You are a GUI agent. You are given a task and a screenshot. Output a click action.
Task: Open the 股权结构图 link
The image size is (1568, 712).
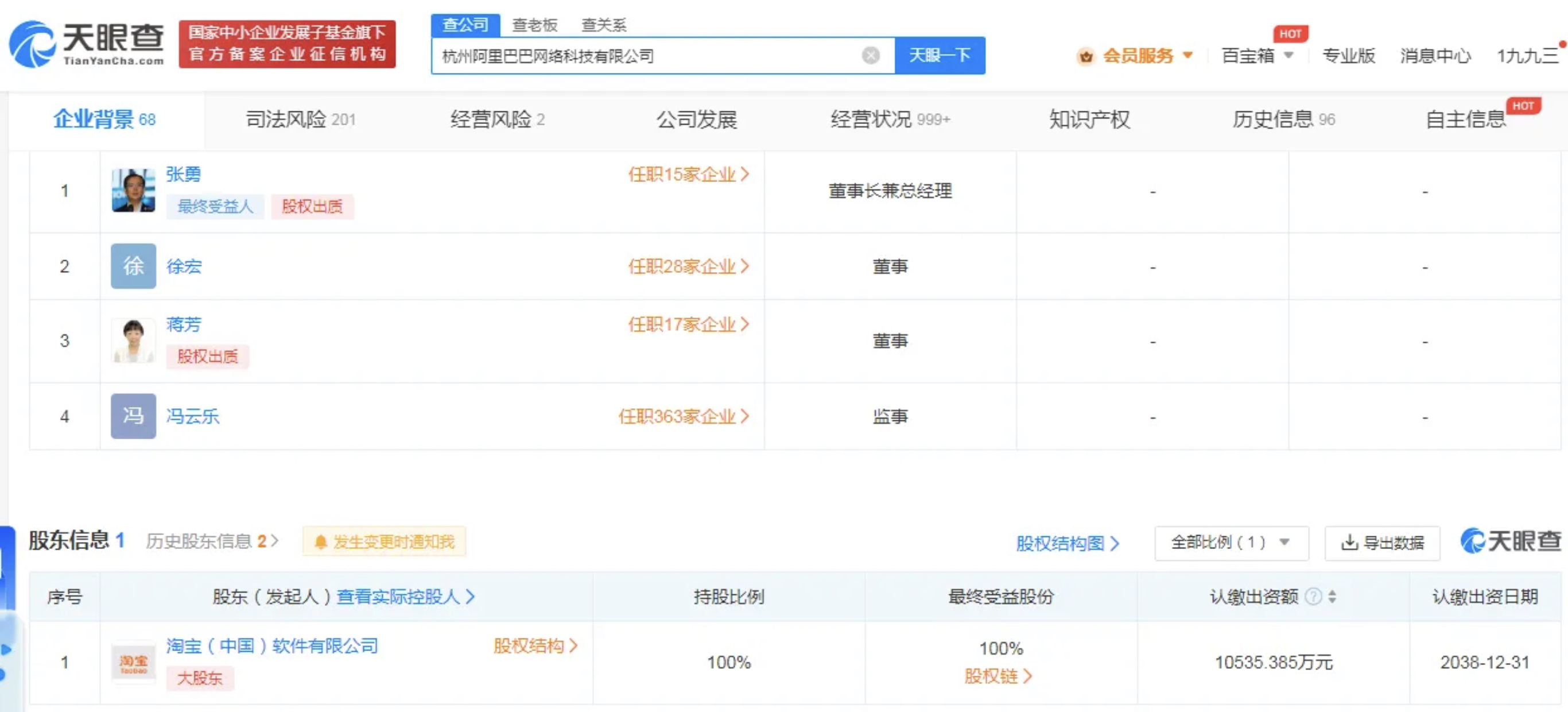click(x=1068, y=543)
